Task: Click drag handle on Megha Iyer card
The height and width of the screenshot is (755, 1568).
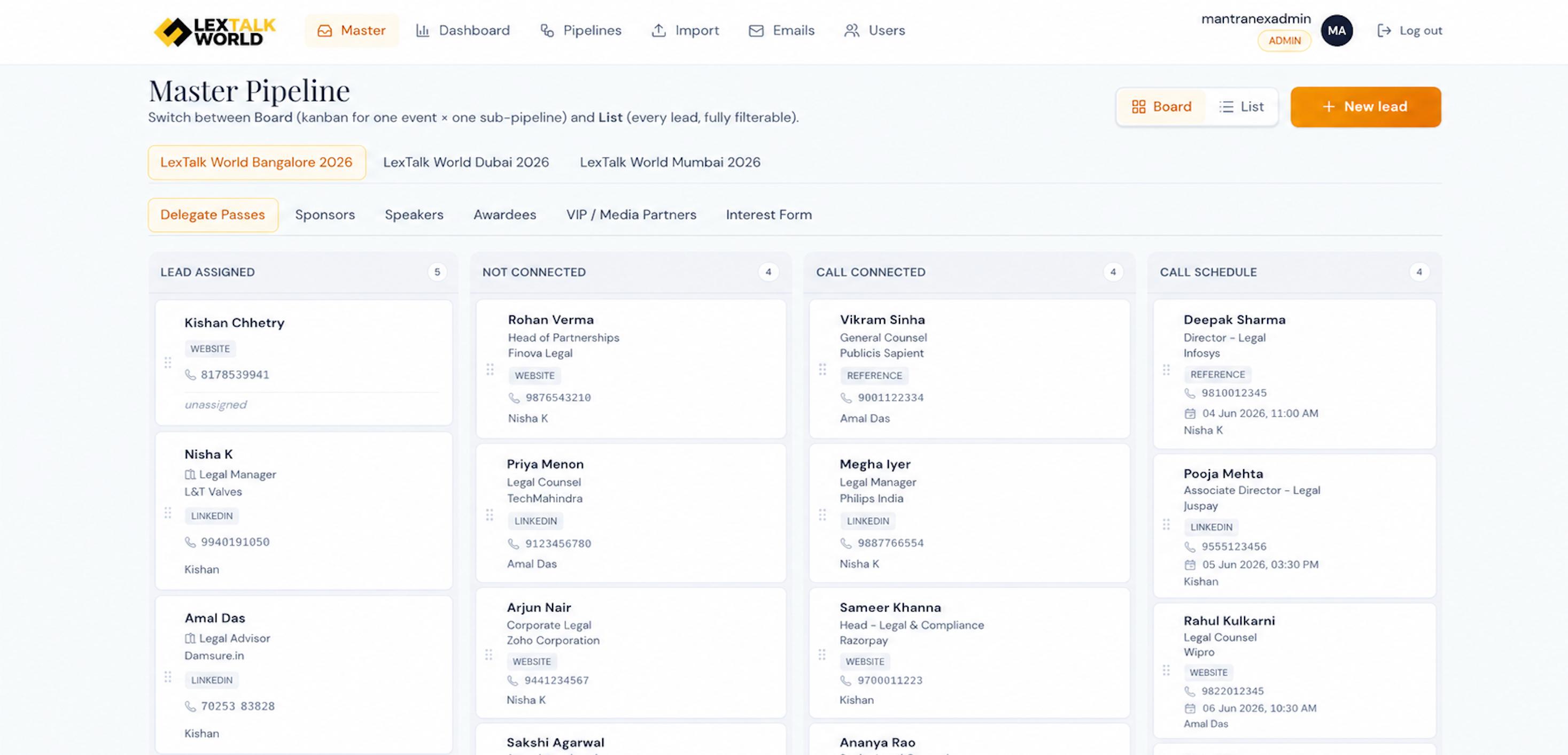Action: coord(822,515)
